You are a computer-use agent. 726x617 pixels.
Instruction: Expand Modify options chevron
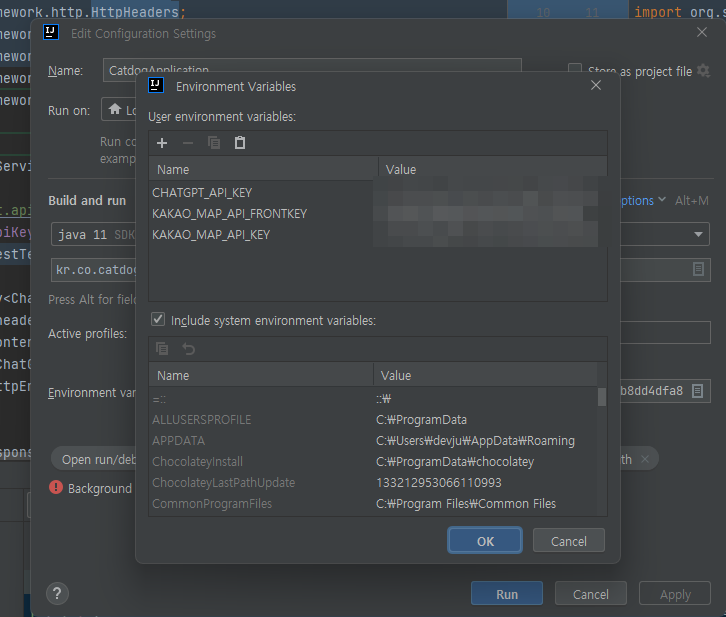click(x=662, y=199)
